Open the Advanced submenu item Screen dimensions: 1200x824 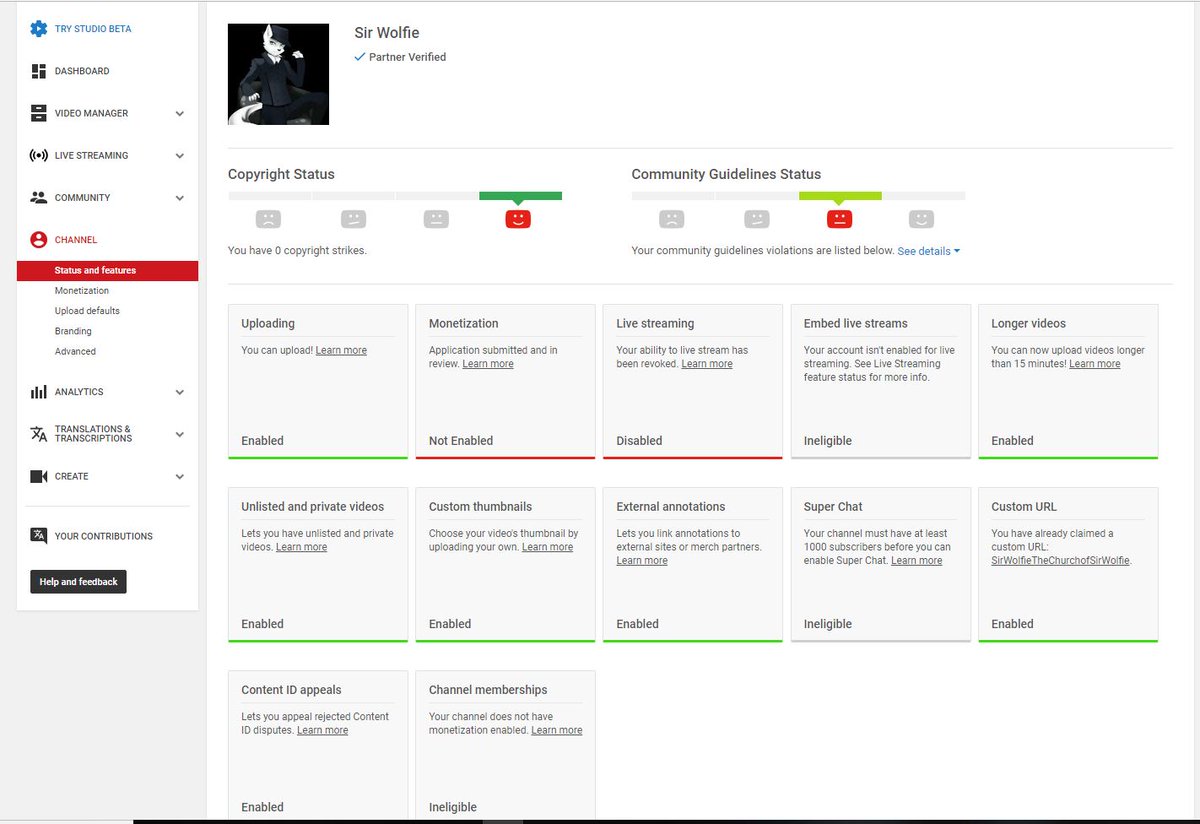[x=75, y=351]
